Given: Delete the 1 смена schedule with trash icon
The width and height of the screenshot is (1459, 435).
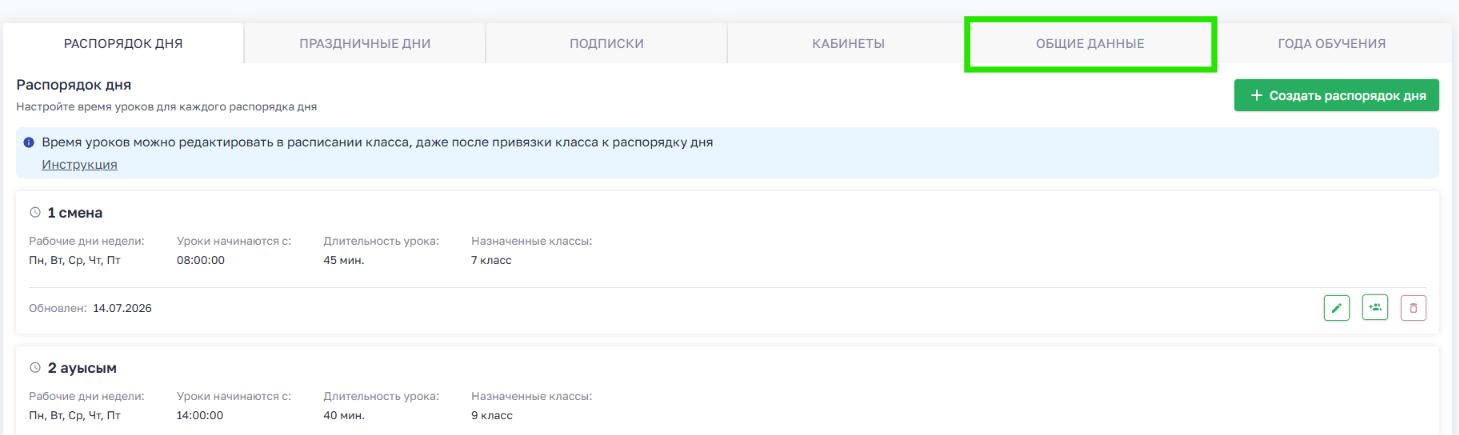Looking at the screenshot, I should pos(1413,308).
